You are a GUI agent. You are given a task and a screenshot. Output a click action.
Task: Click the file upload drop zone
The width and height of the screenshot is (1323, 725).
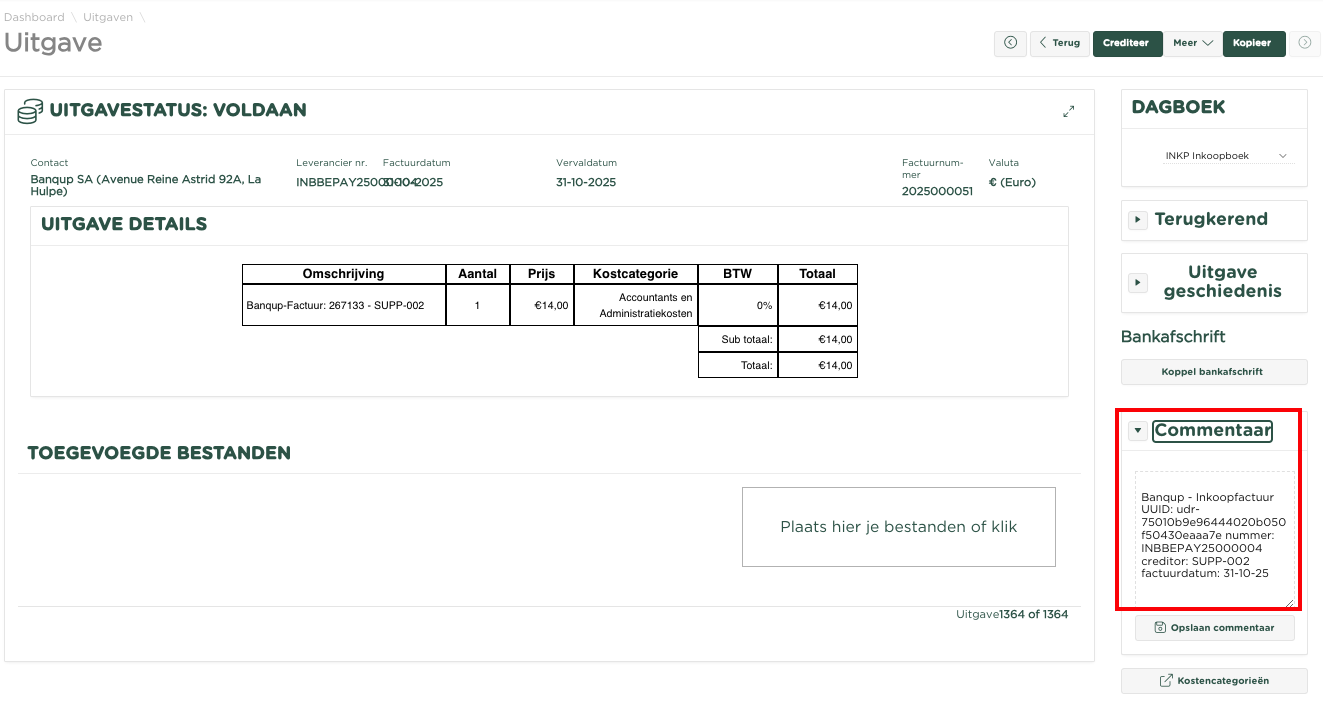898,527
